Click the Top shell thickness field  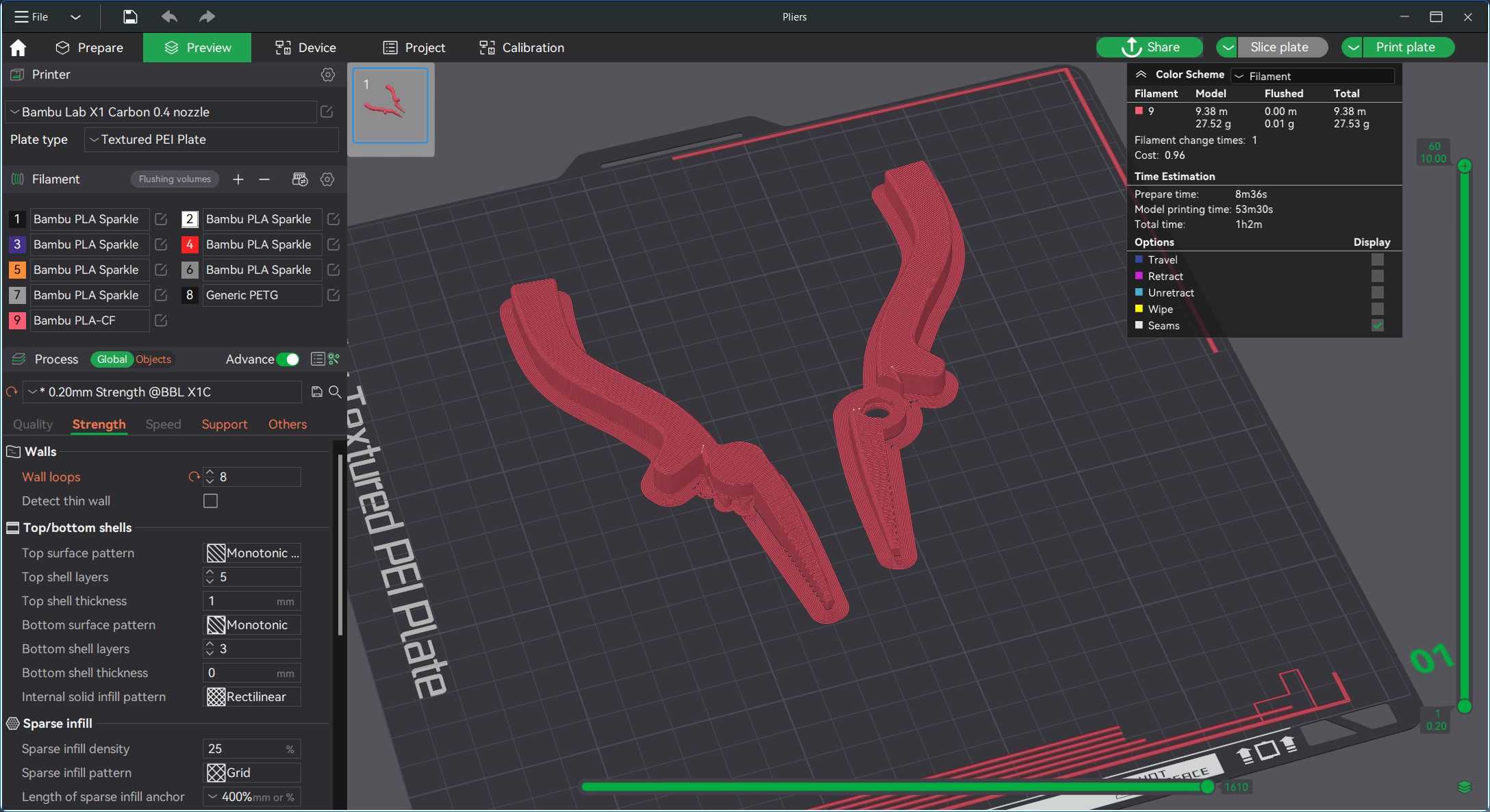(x=252, y=601)
